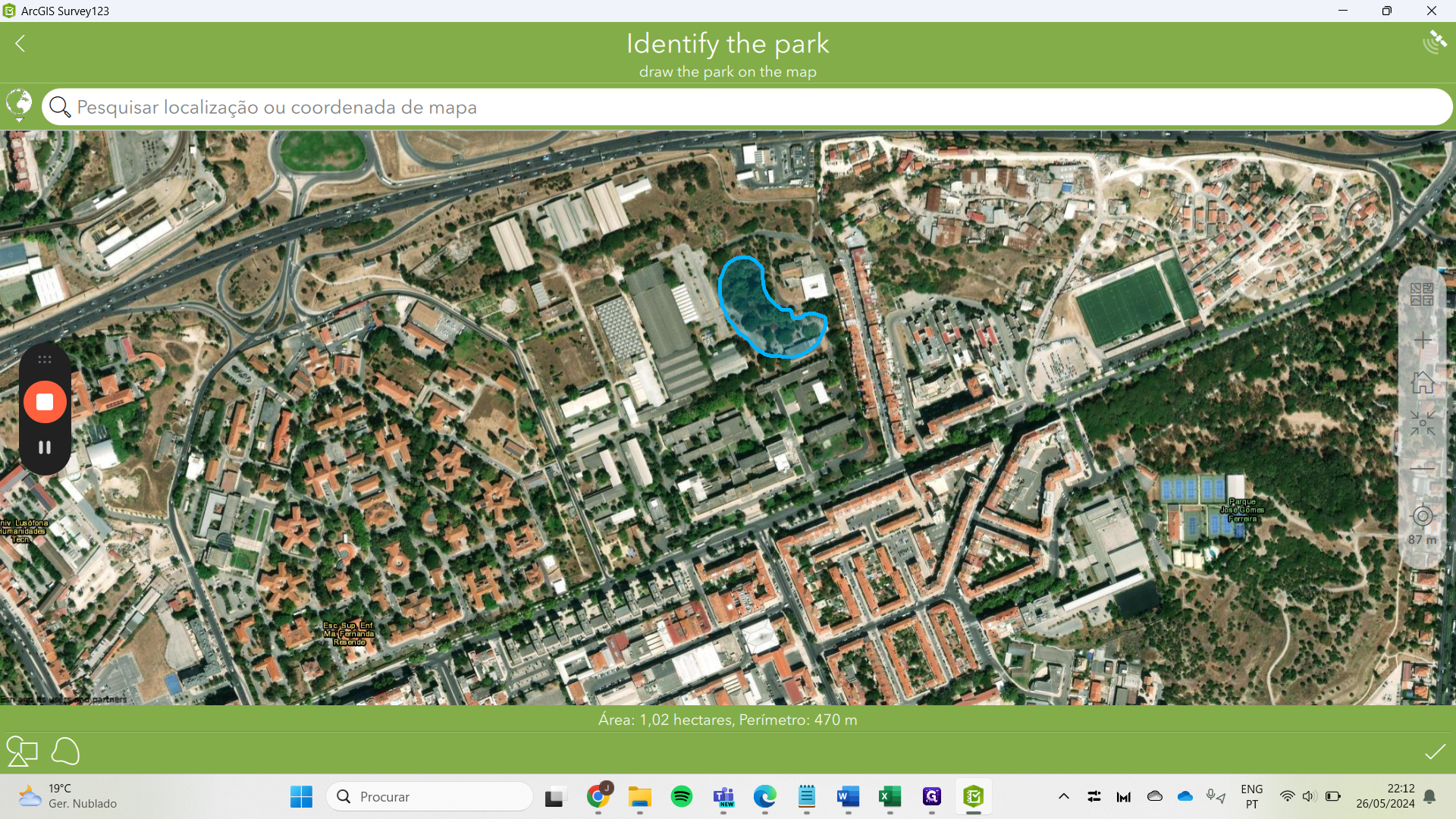
Task: Zoom to the drawn shape extent
Action: (x=1422, y=423)
